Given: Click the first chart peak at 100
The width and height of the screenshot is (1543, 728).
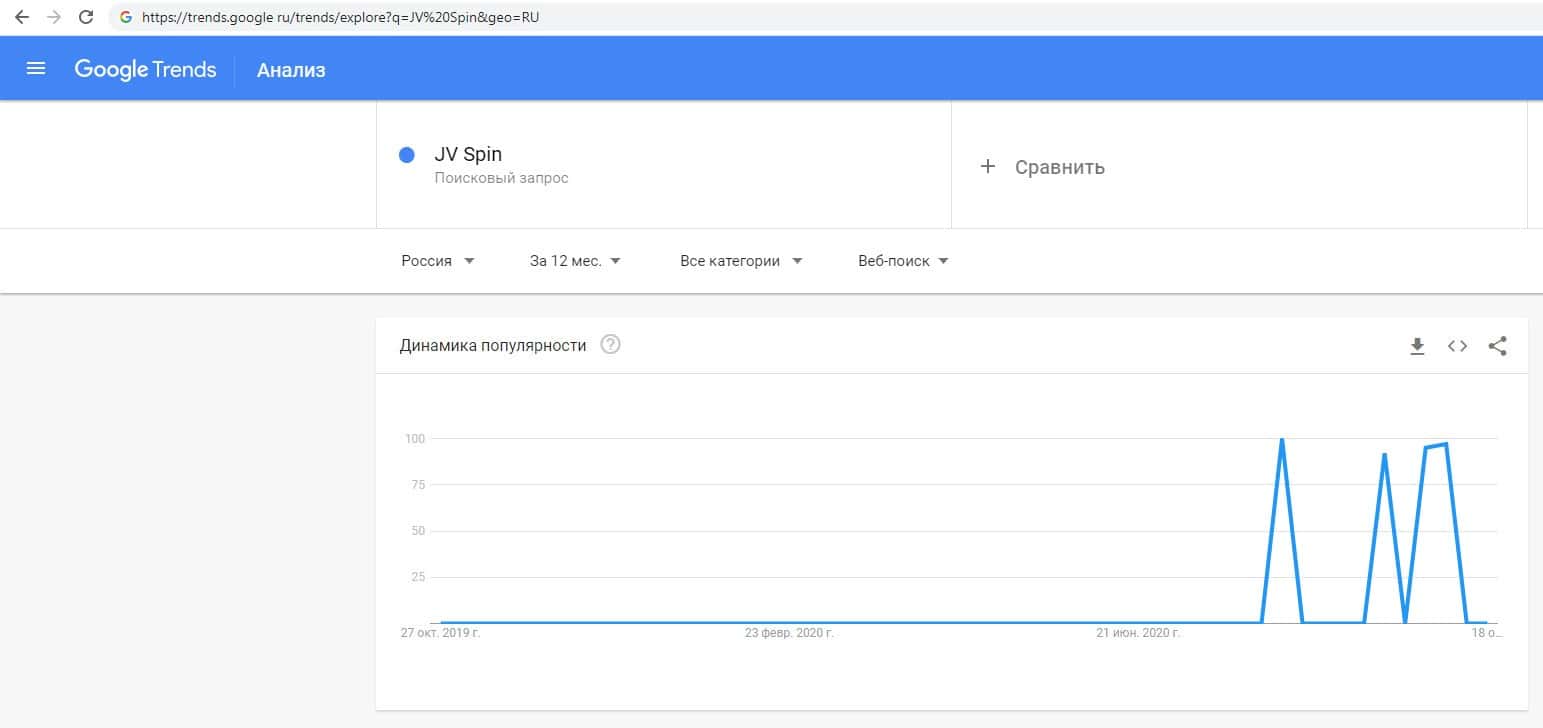Looking at the screenshot, I should 1282,440.
